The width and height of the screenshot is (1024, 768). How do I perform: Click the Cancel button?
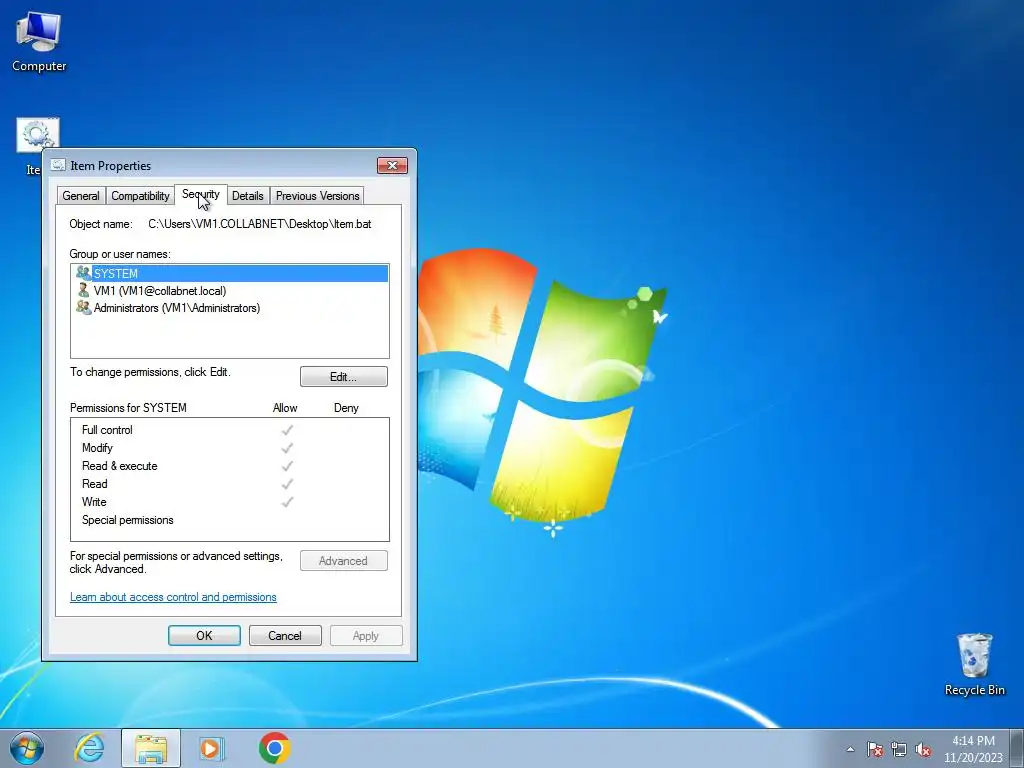pyautogui.click(x=285, y=635)
